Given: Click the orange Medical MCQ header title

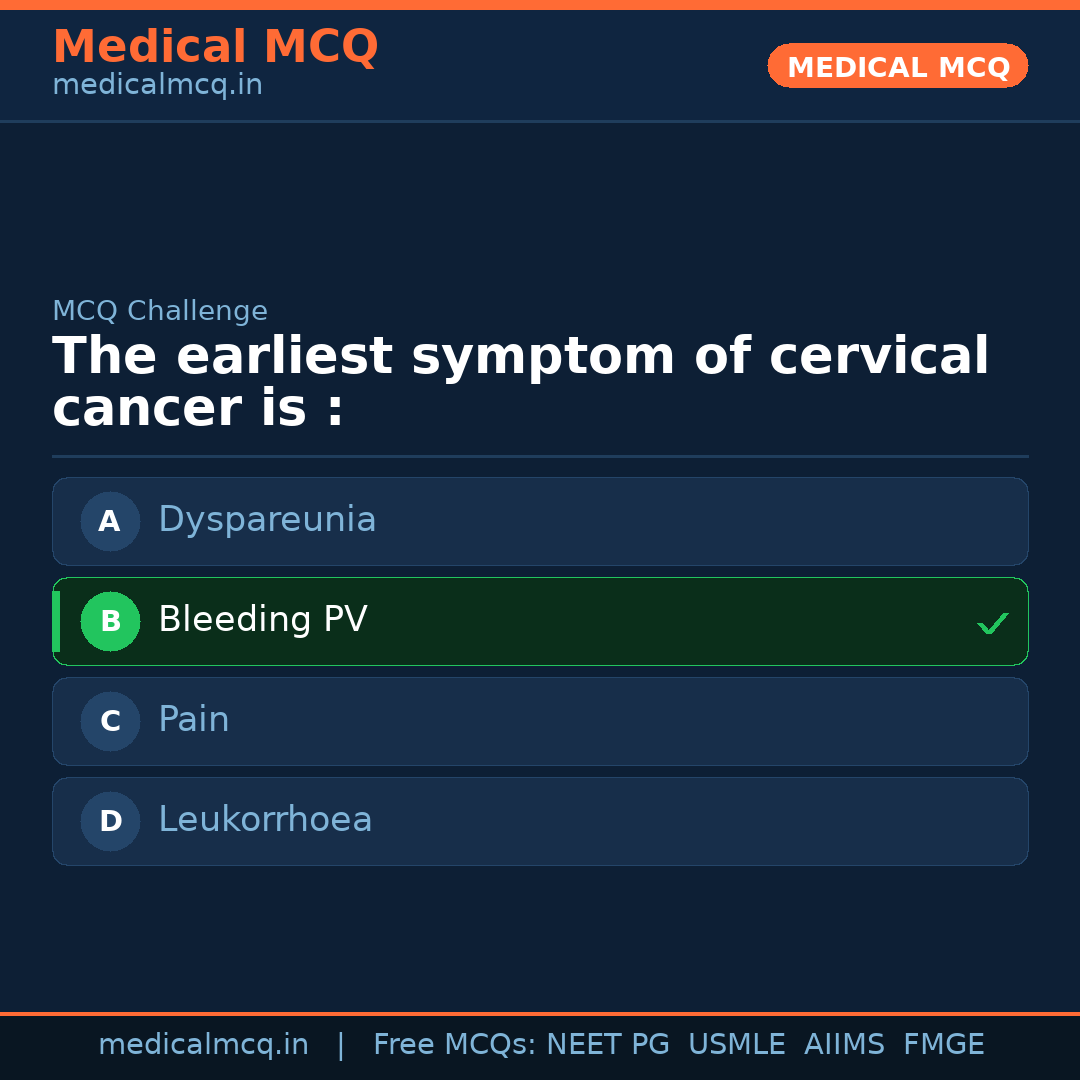Looking at the screenshot, I should [215, 47].
